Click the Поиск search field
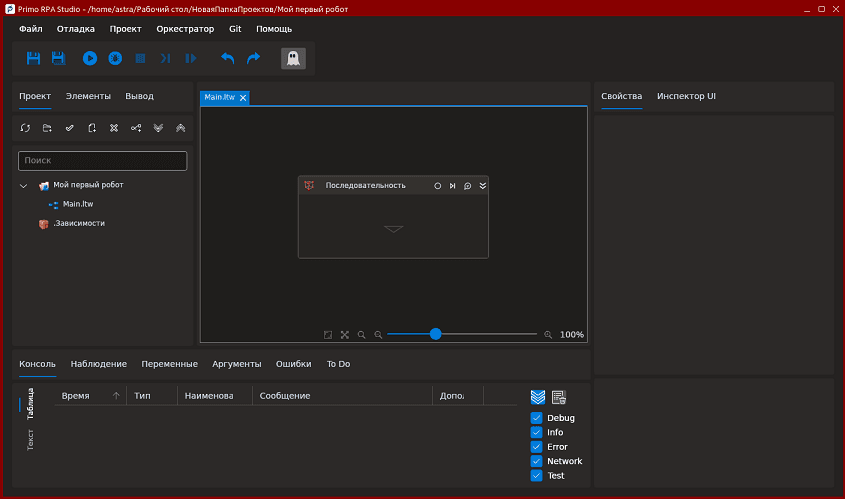Screen dimensions: 845x499 [103, 160]
